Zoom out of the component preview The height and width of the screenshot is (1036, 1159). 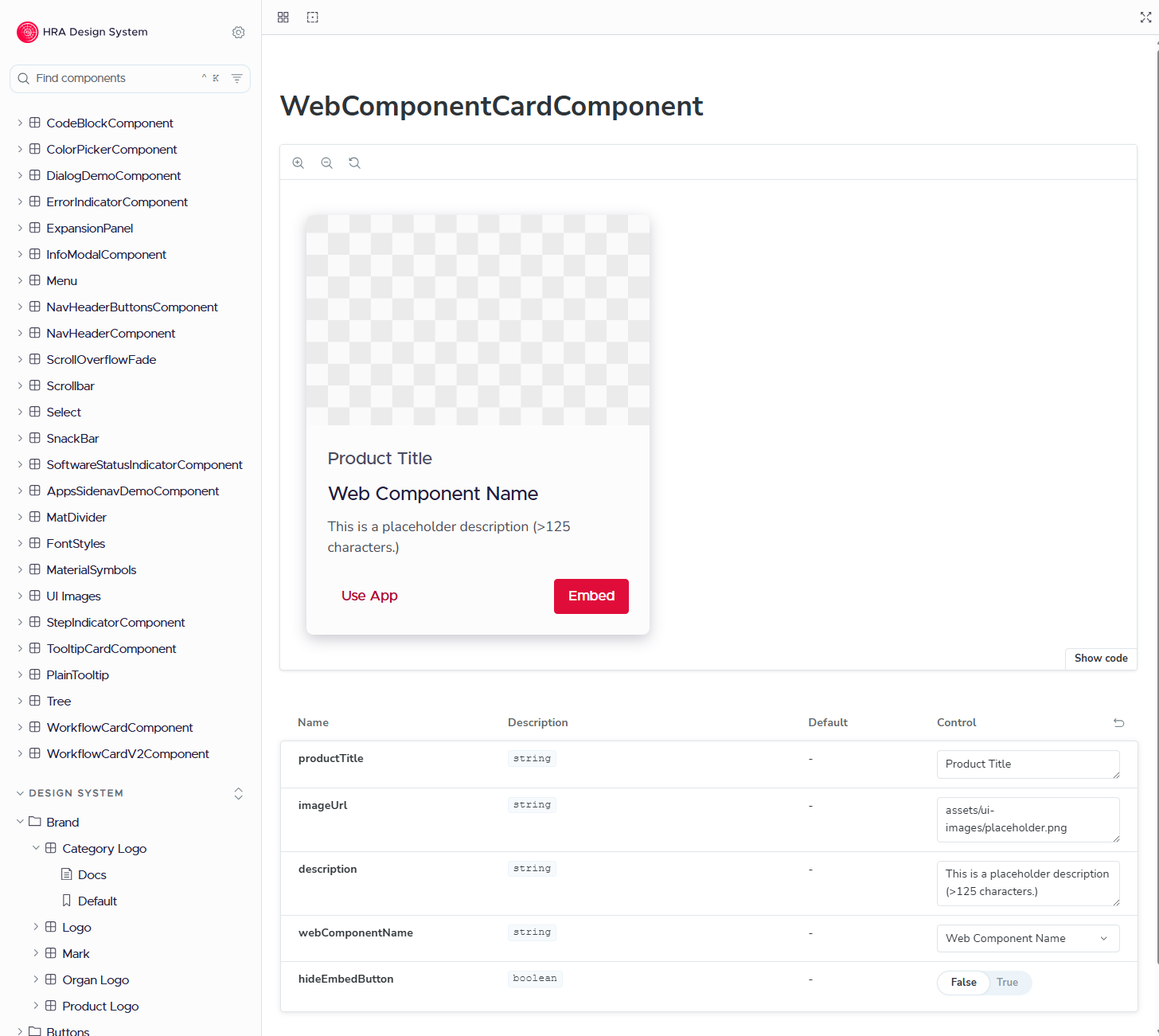pyautogui.click(x=326, y=162)
